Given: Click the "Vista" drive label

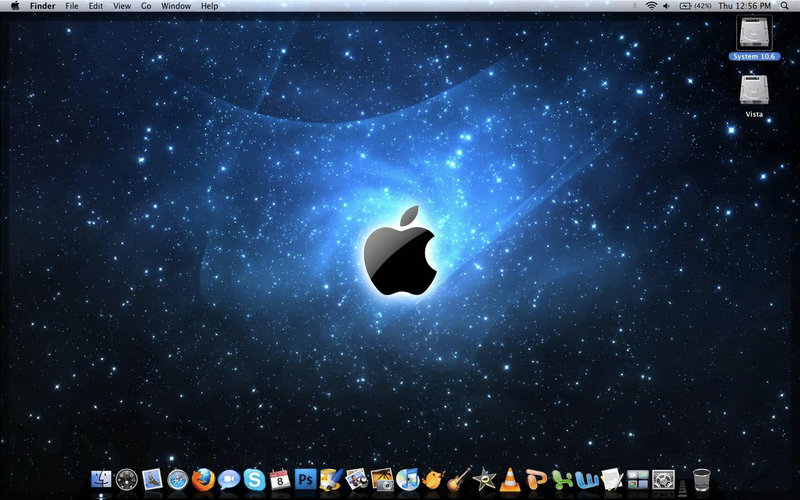Looking at the screenshot, I should pyautogui.click(x=754, y=114).
